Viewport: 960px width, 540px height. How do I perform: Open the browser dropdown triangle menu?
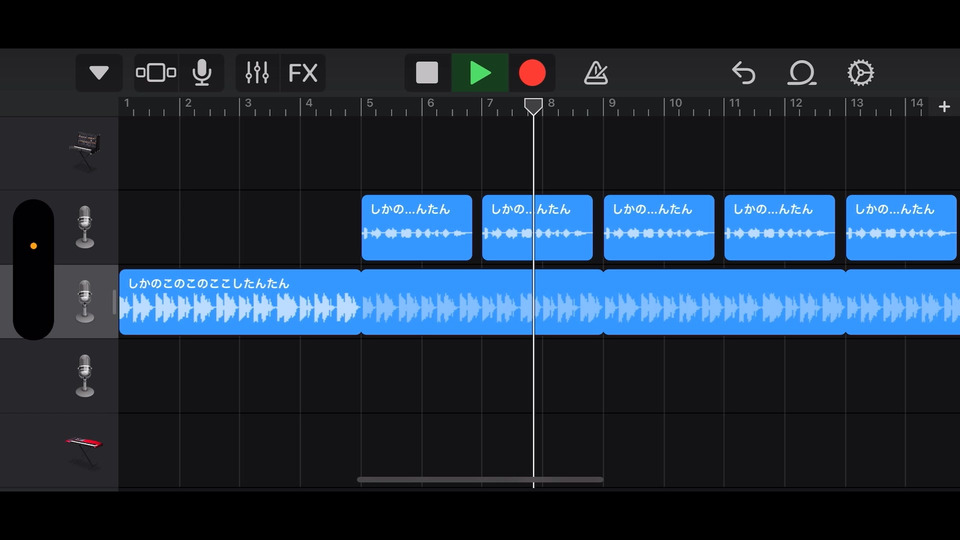[x=99, y=73]
